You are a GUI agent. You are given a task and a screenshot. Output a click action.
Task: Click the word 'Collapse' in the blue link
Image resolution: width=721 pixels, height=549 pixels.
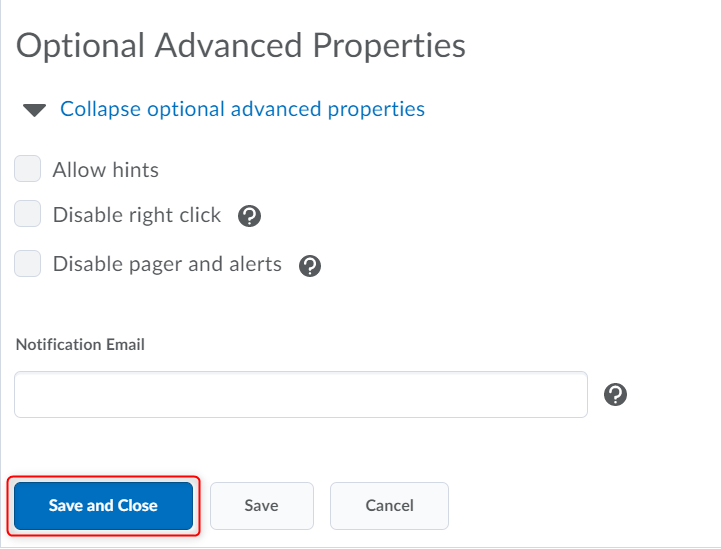coord(100,109)
